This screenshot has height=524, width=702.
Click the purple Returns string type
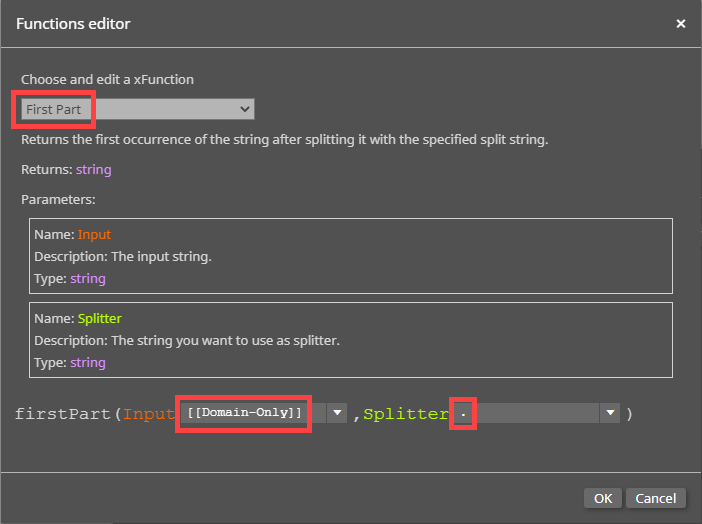(94, 170)
